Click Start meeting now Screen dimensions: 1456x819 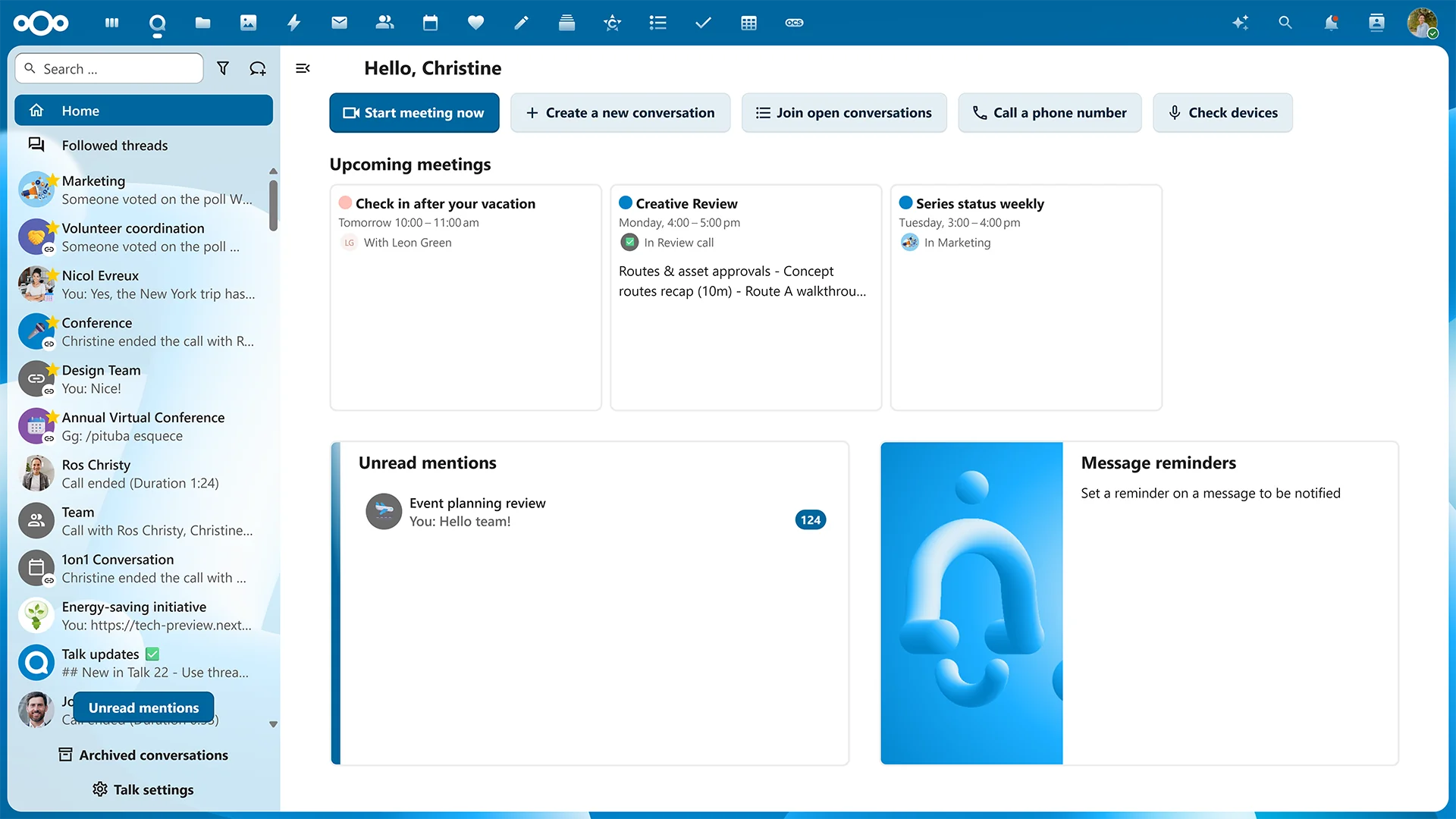point(414,112)
